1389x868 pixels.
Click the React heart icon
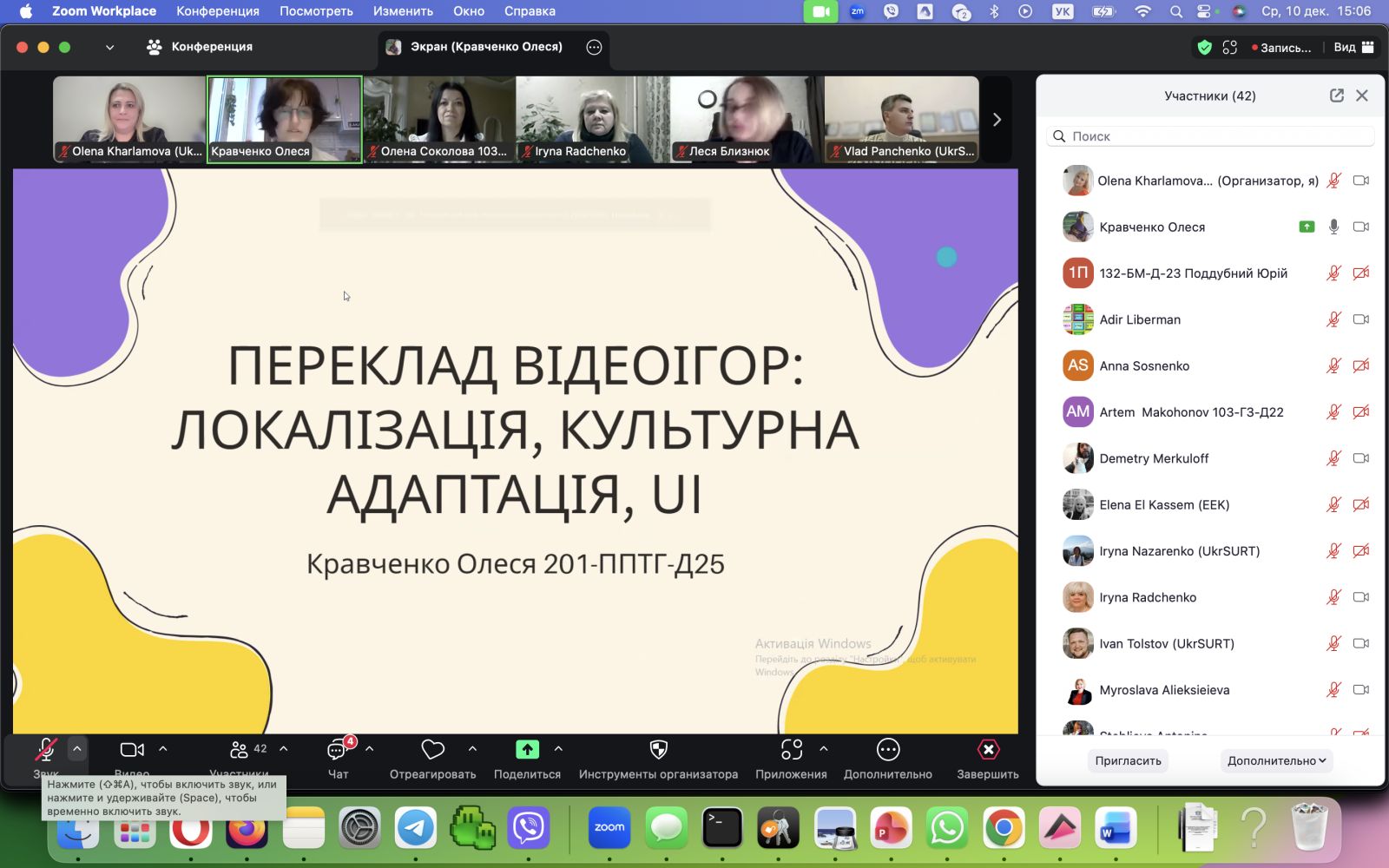tap(432, 750)
